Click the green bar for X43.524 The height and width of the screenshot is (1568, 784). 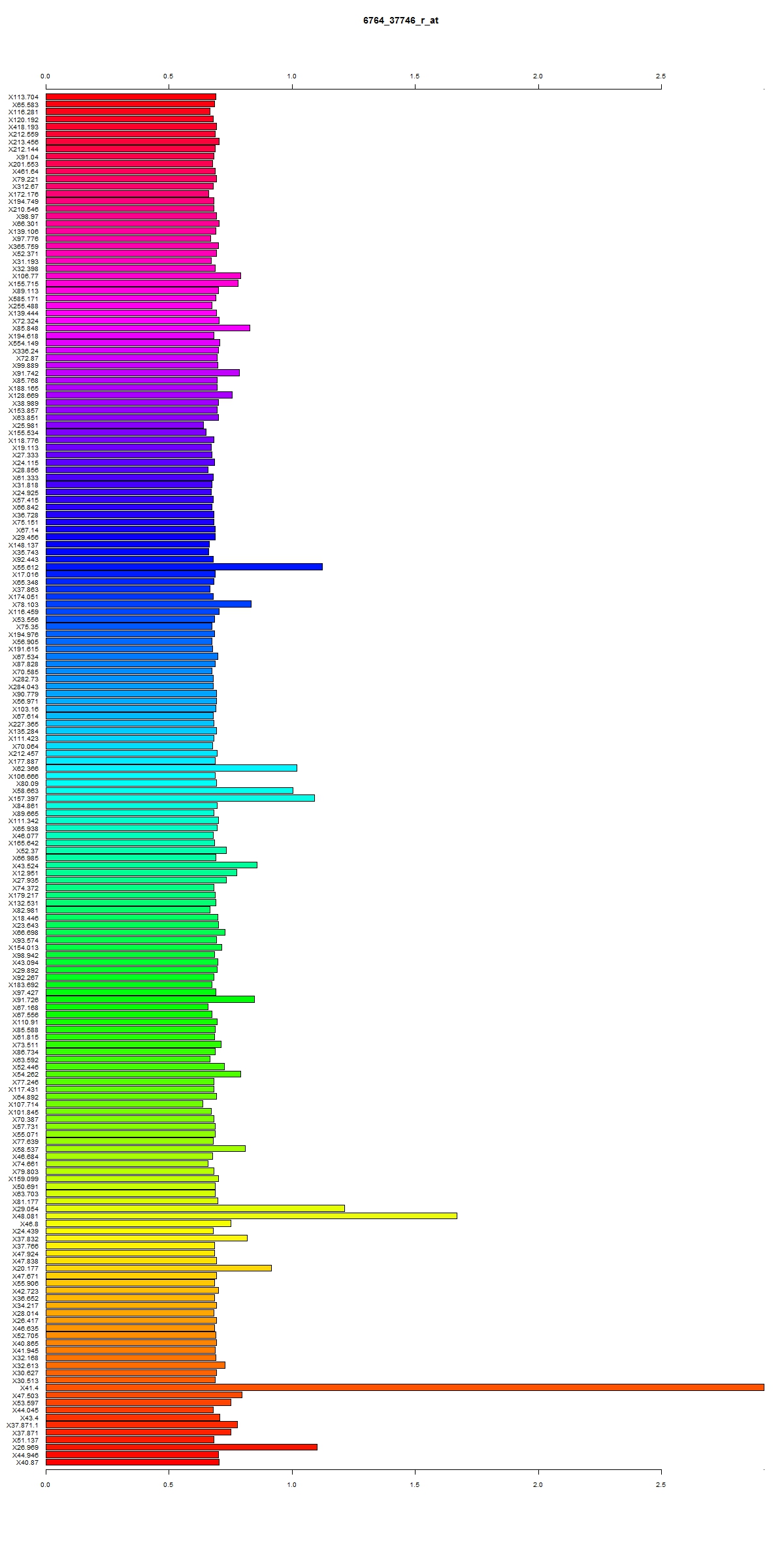(x=152, y=865)
